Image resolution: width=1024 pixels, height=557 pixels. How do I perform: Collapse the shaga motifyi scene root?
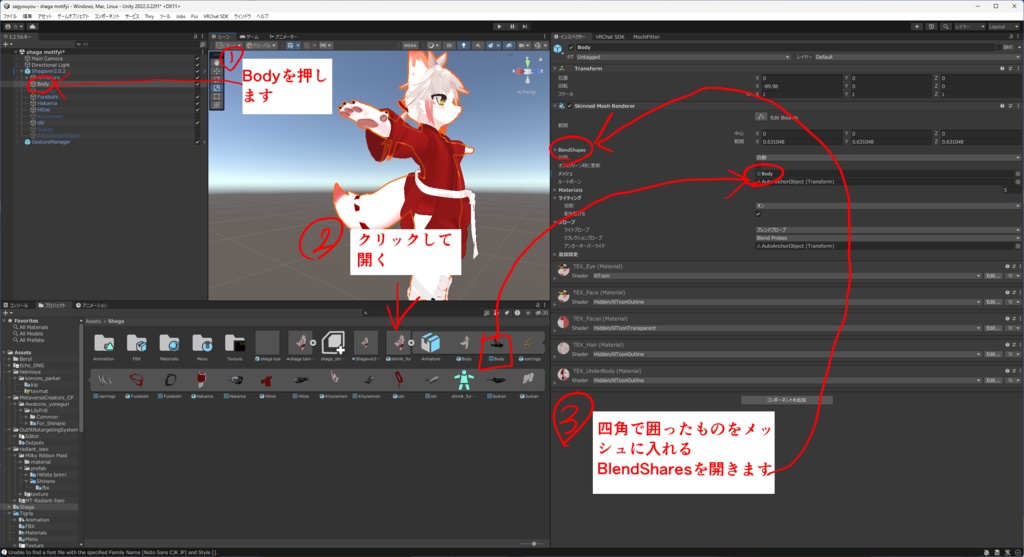click(16, 52)
